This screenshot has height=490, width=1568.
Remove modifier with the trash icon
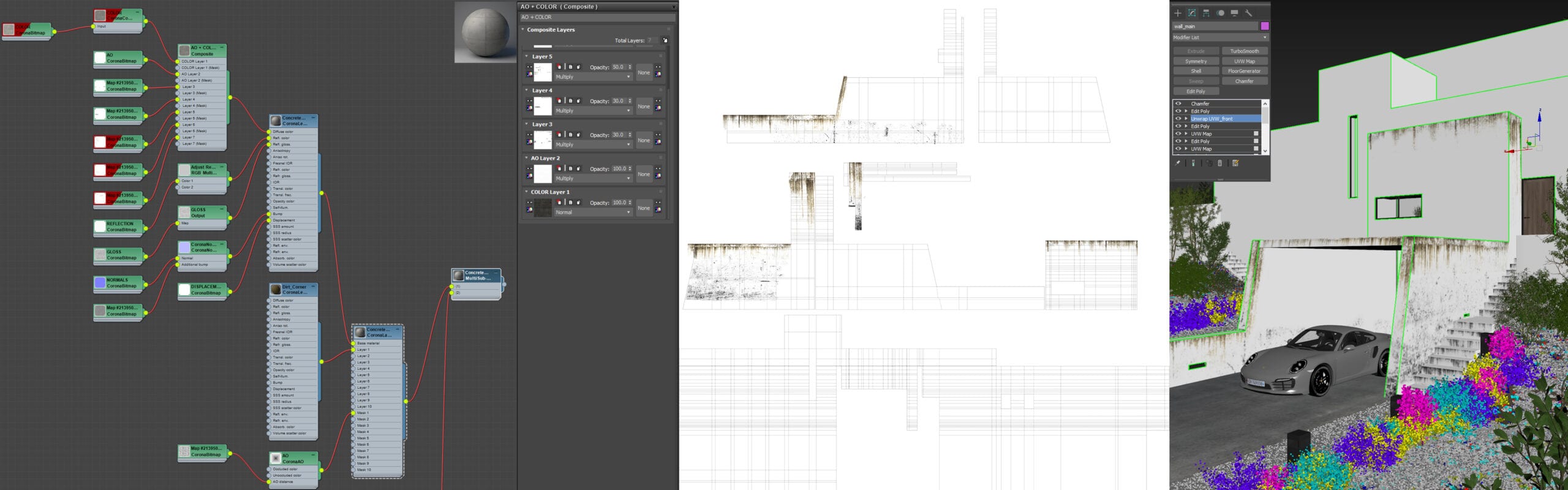1219,164
